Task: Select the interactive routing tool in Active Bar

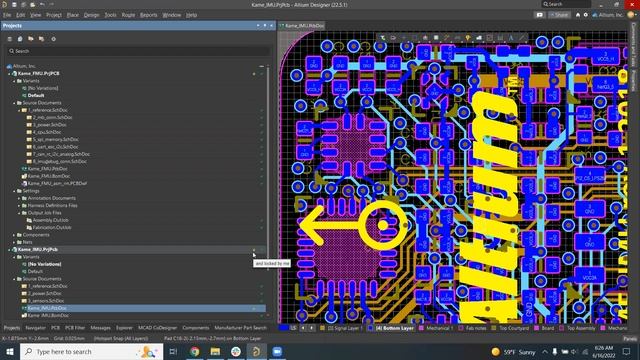Action: [x=447, y=38]
